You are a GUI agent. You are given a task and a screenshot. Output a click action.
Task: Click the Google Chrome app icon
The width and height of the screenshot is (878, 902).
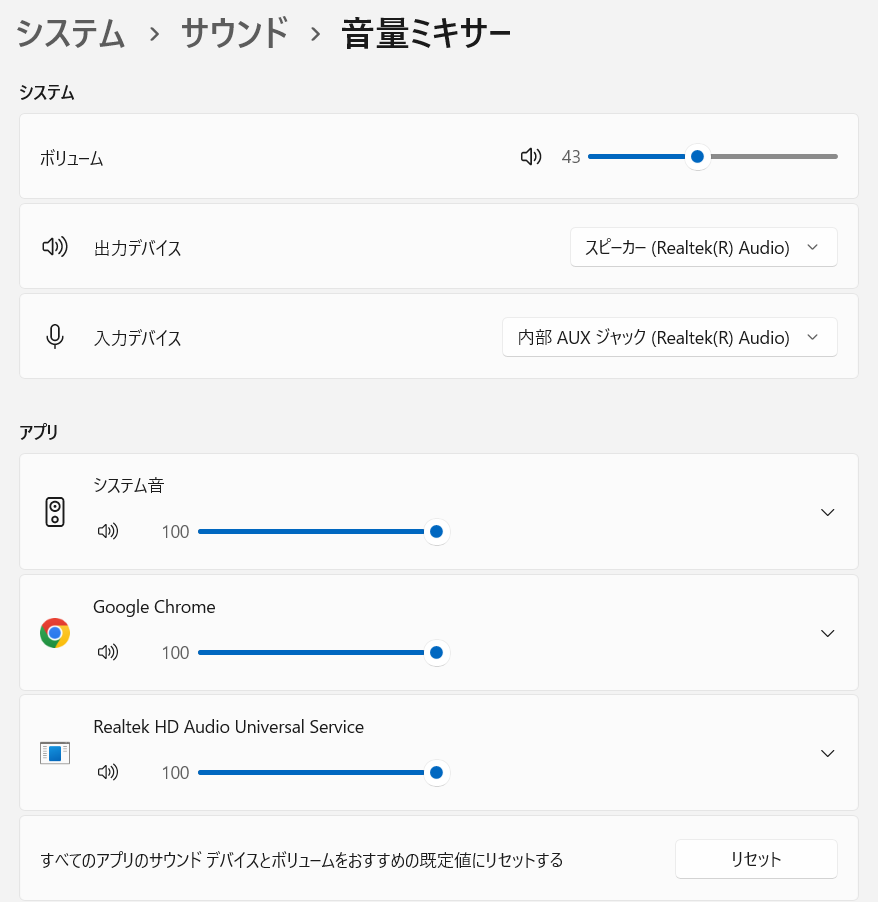(x=55, y=632)
